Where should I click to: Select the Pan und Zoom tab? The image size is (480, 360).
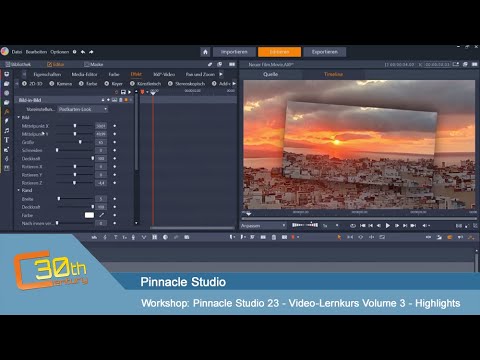[x=200, y=74]
